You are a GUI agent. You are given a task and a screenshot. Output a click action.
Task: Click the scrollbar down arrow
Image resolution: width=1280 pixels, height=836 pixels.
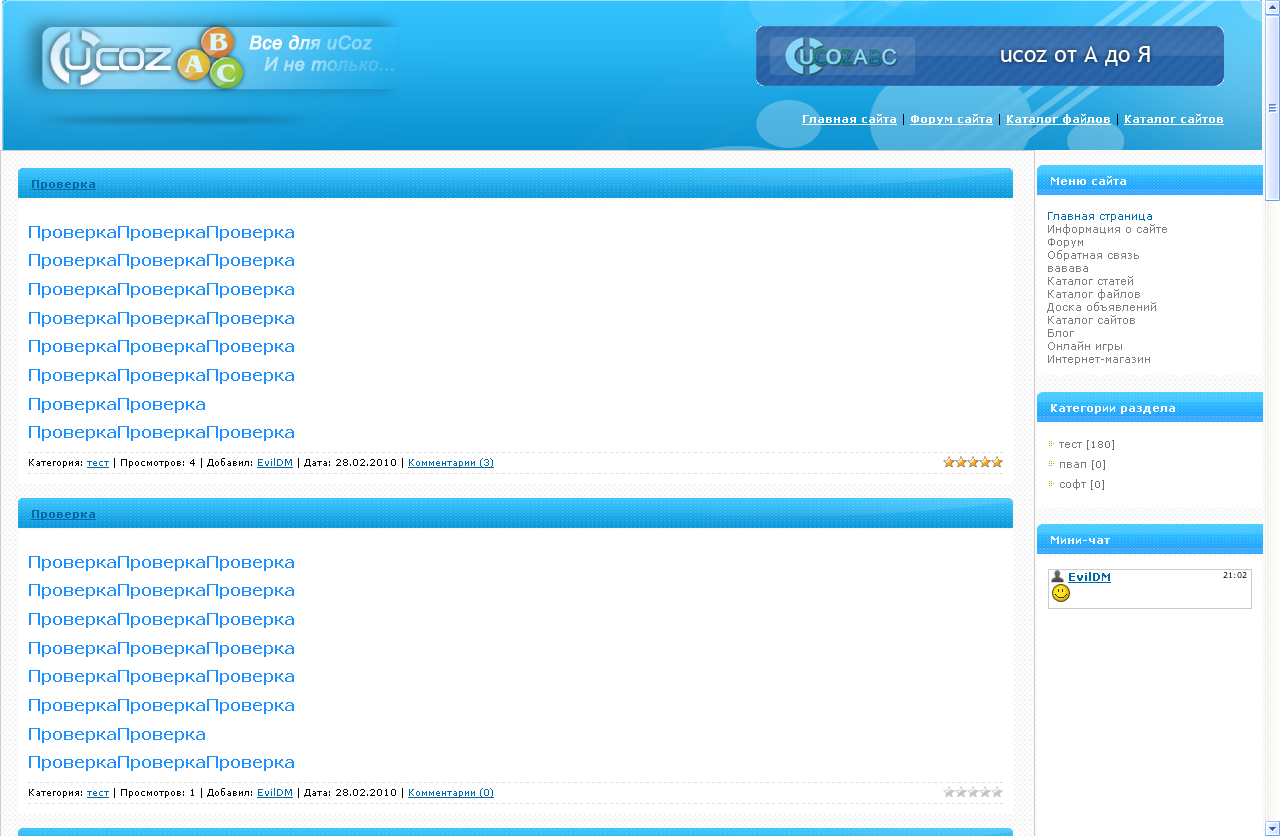1272,829
